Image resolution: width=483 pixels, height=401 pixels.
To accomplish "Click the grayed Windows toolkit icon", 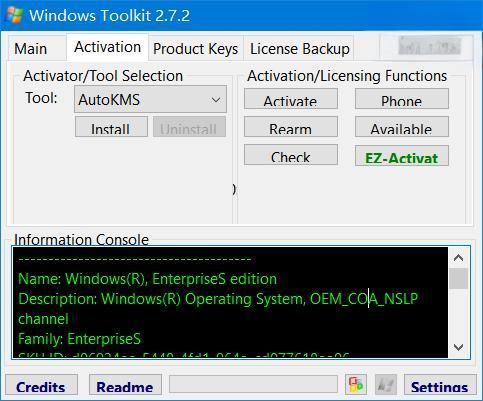I will [386, 384].
